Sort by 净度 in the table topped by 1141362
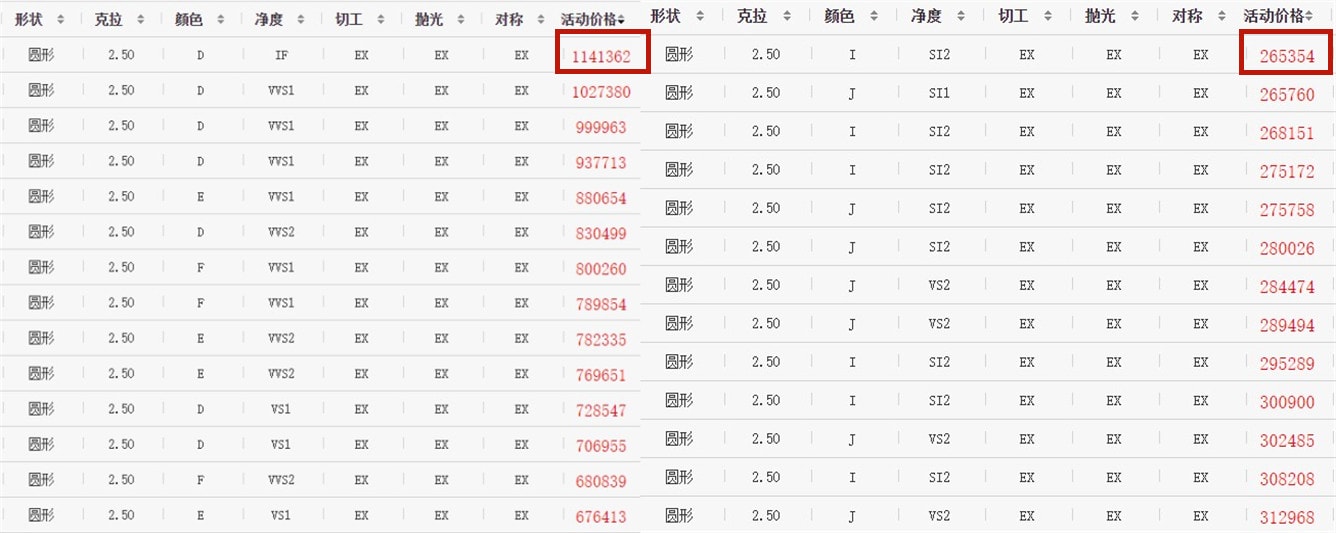The height and width of the screenshot is (533, 1336). click(x=301, y=20)
